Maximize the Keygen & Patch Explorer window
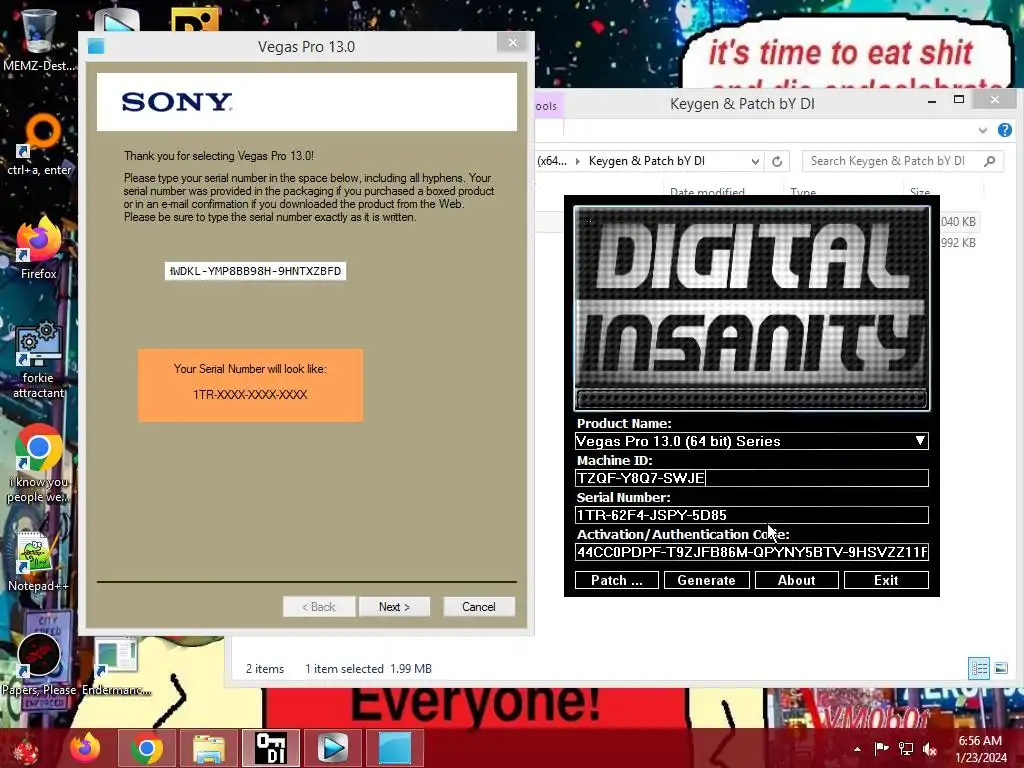Image resolution: width=1024 pixels, height=768 pixels. pyautogui.click(x=959, y=100)
